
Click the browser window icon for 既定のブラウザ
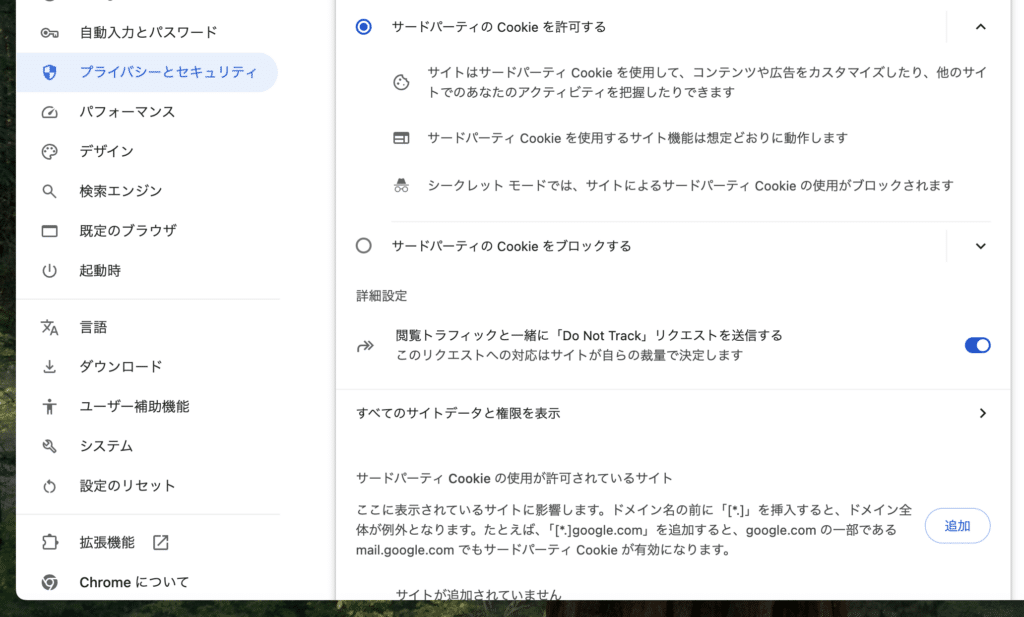pos(50,231)
